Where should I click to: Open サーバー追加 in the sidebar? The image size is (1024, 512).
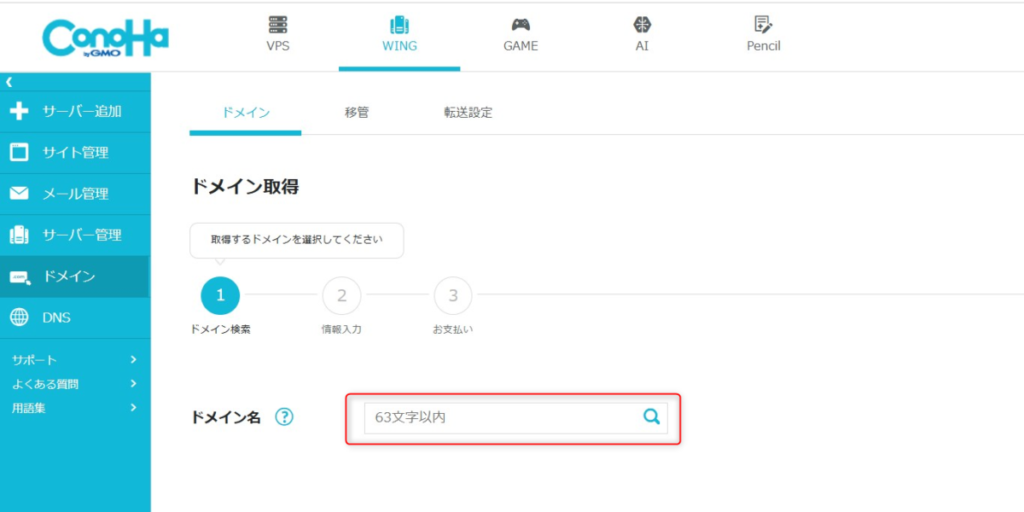(x=82, y=111)
